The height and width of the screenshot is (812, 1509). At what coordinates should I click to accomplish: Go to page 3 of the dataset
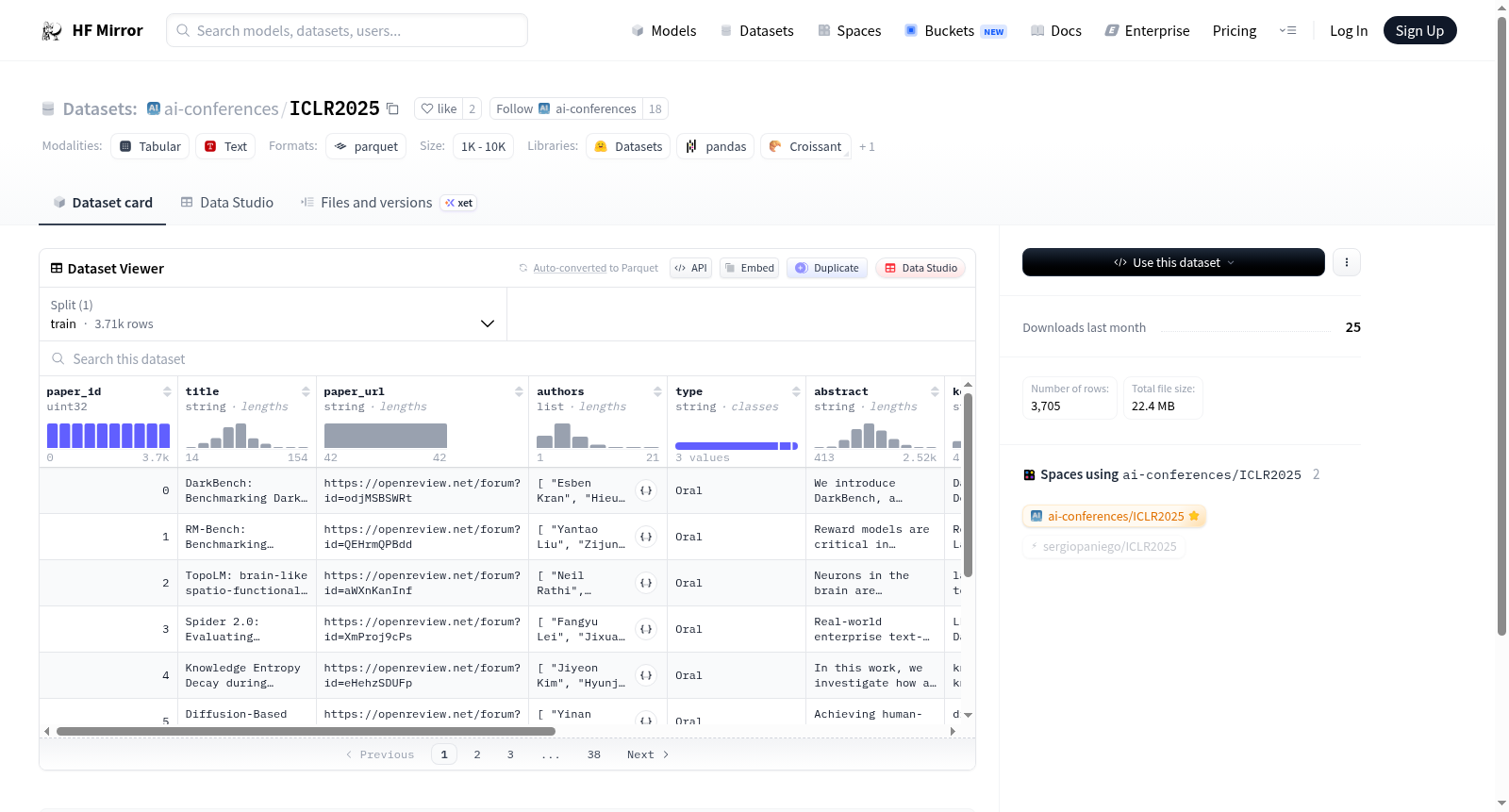(x=510, y=754)
